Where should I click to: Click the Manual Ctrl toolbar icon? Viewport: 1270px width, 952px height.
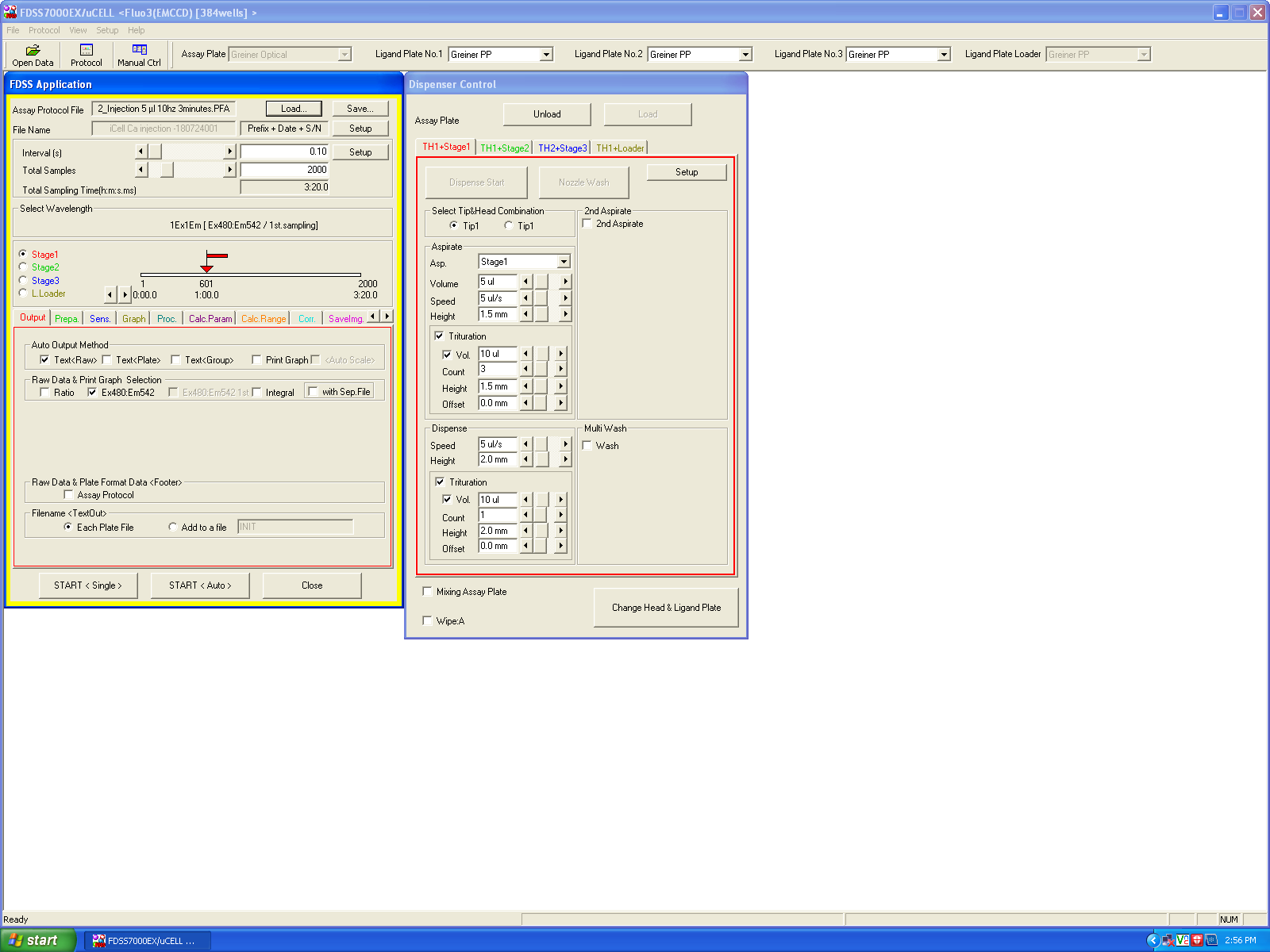point(139,55)
